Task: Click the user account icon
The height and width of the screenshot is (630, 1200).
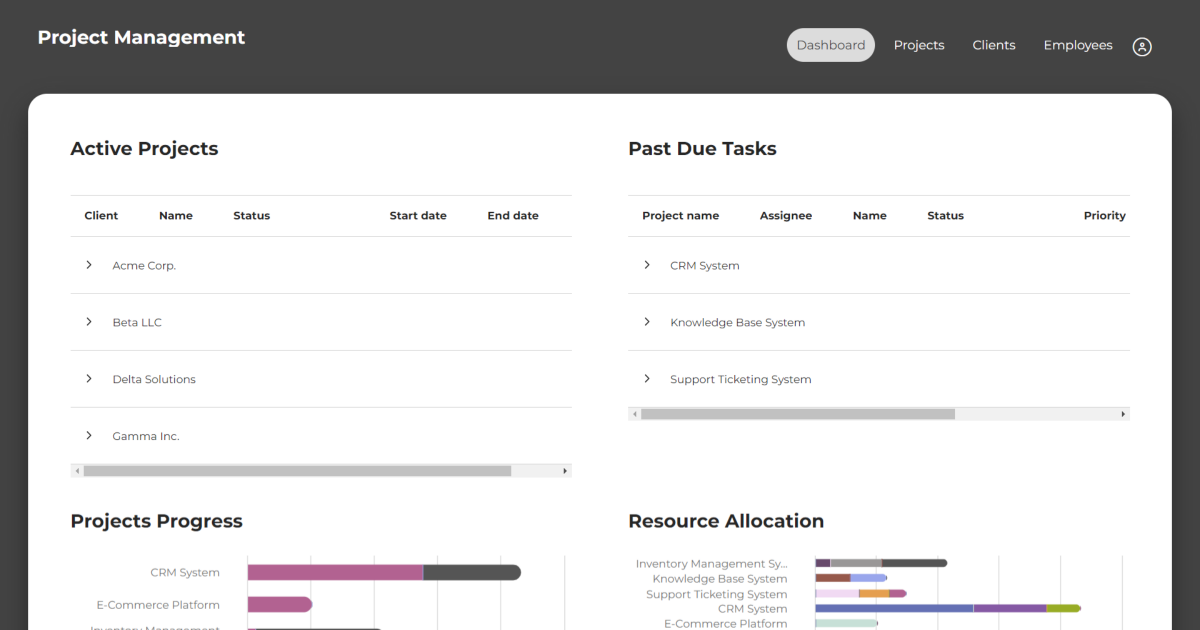Action: (1142, 46)
